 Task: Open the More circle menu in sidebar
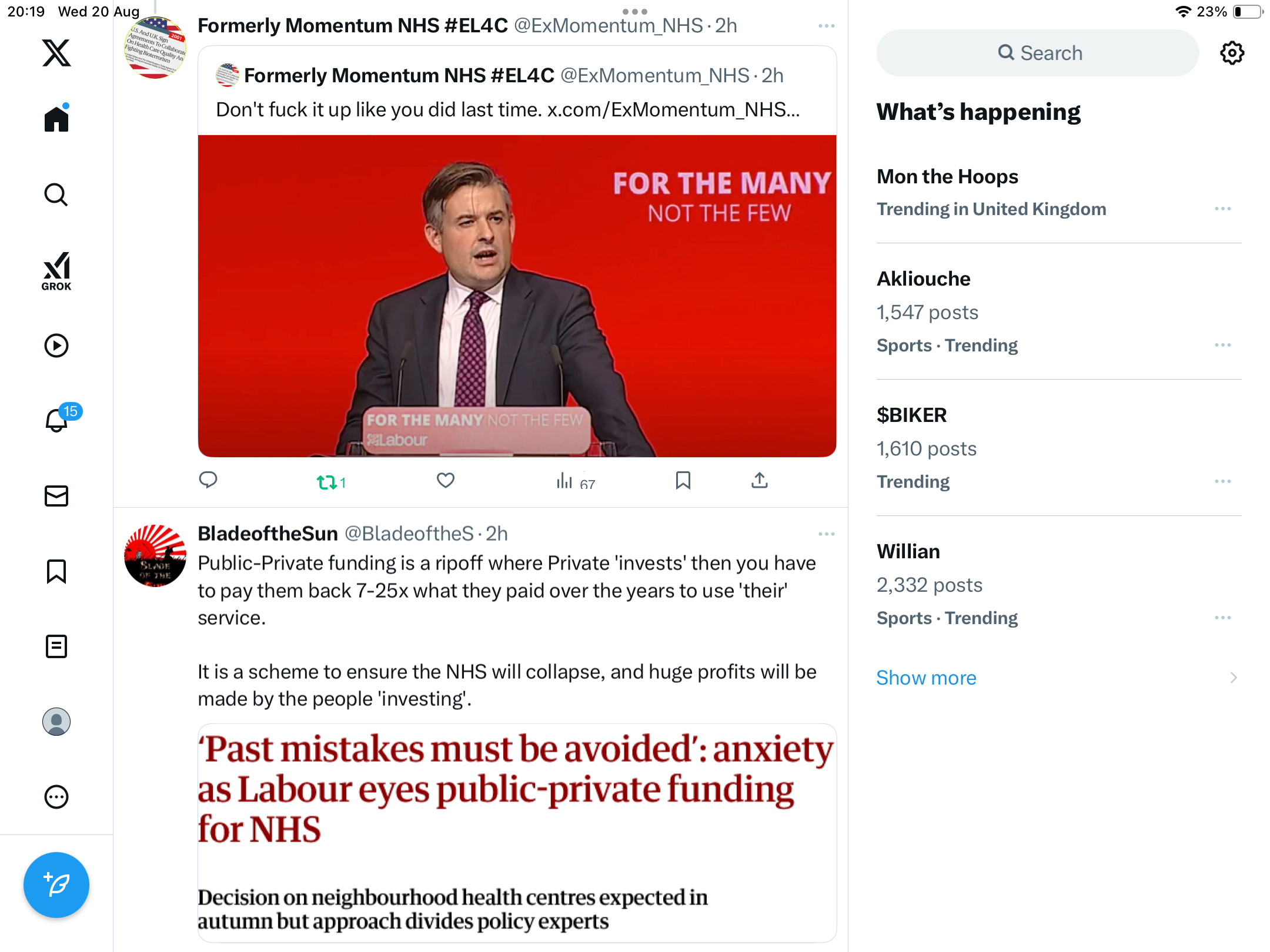pos(56,797)
